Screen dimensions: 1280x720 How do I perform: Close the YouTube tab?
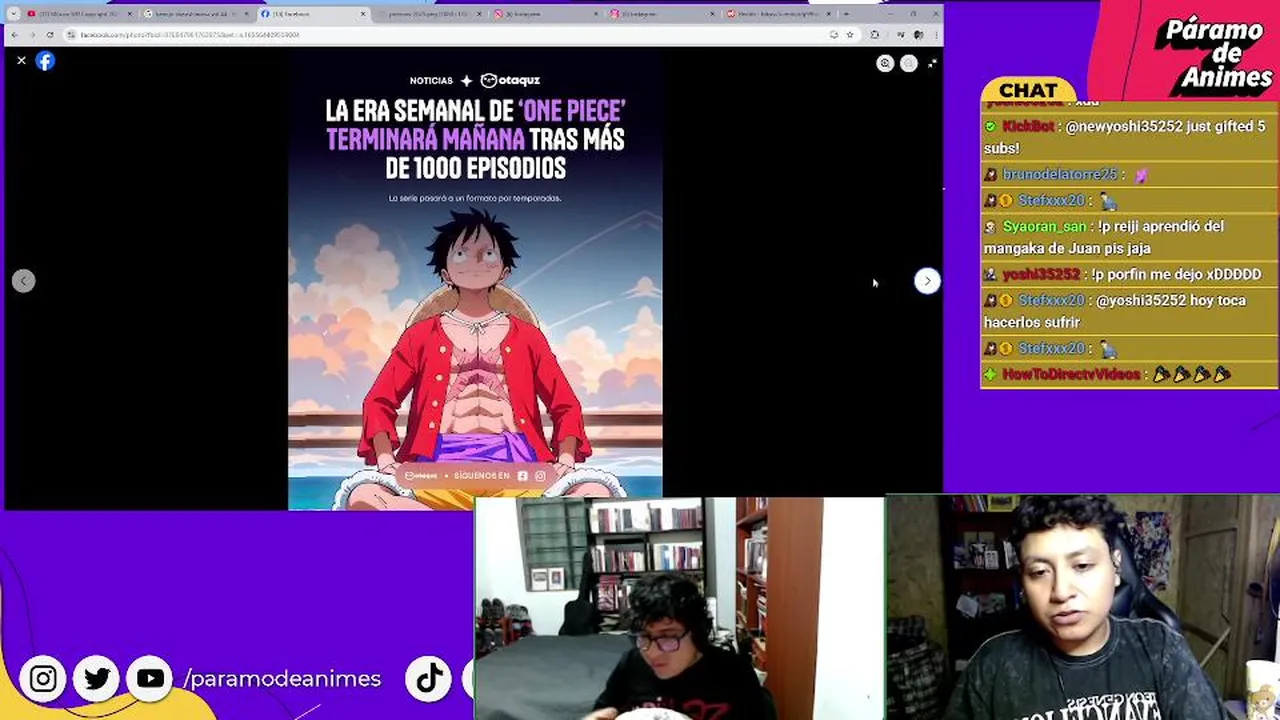coord(129,14)
